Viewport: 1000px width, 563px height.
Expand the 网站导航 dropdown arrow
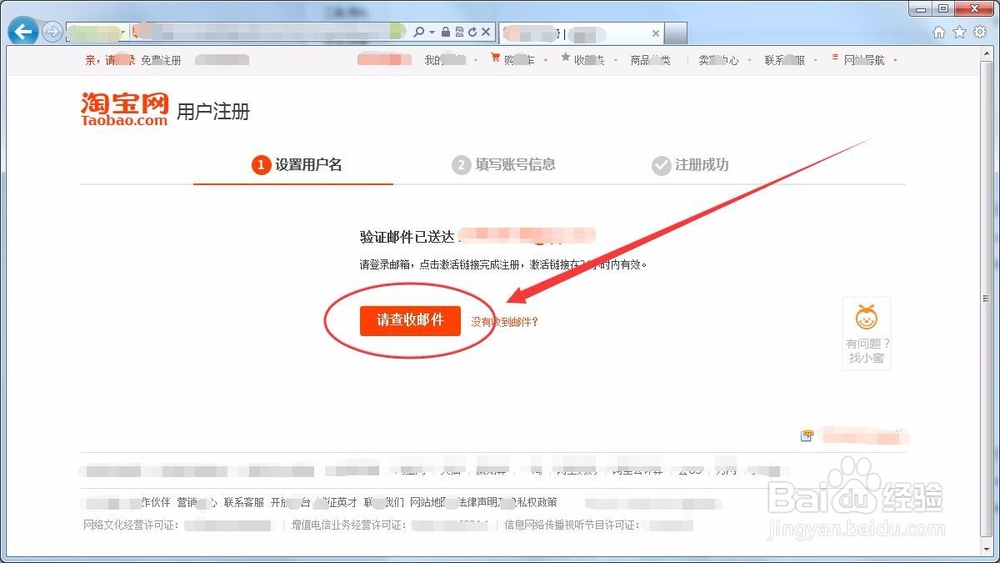pos(895,60)
